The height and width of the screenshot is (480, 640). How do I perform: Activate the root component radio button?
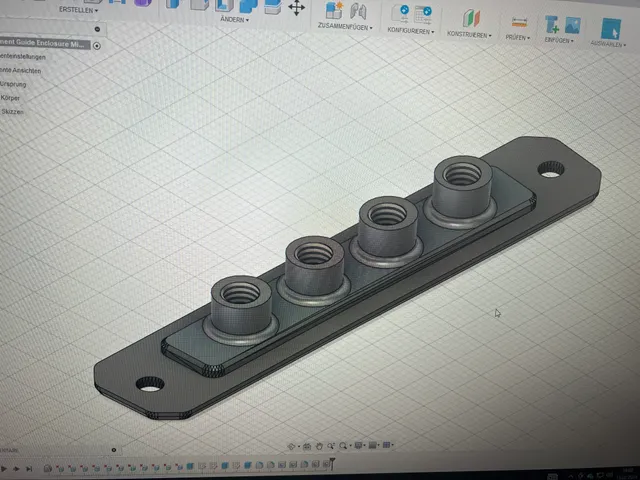coord(97,46)
